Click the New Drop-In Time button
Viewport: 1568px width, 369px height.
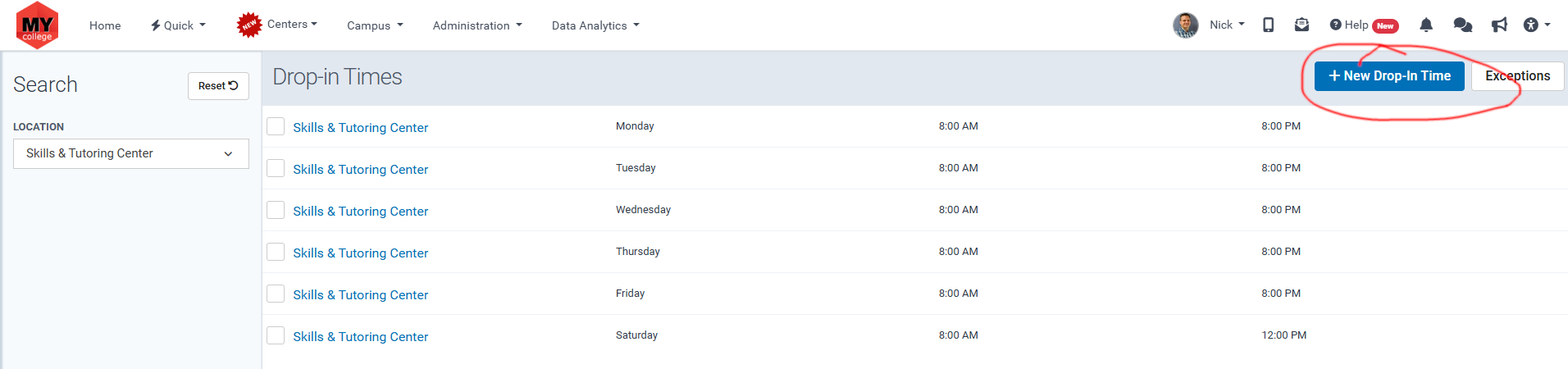[x=1389, y=76]
